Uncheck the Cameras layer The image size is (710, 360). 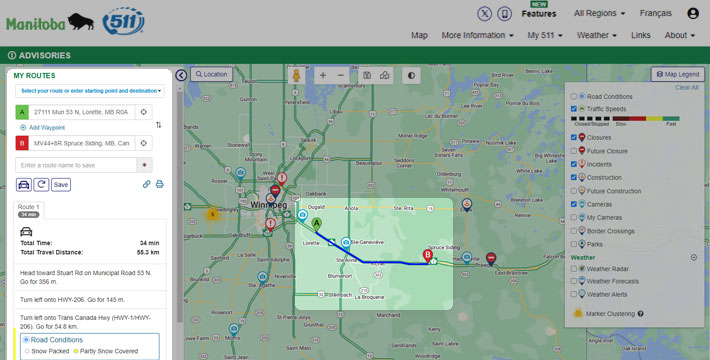(574, 204)
